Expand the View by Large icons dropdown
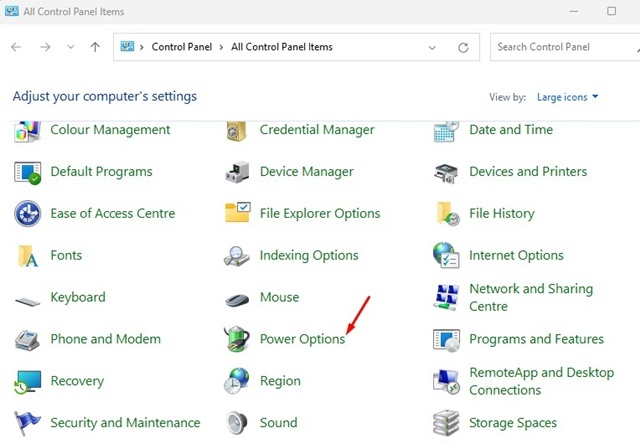 567,97
